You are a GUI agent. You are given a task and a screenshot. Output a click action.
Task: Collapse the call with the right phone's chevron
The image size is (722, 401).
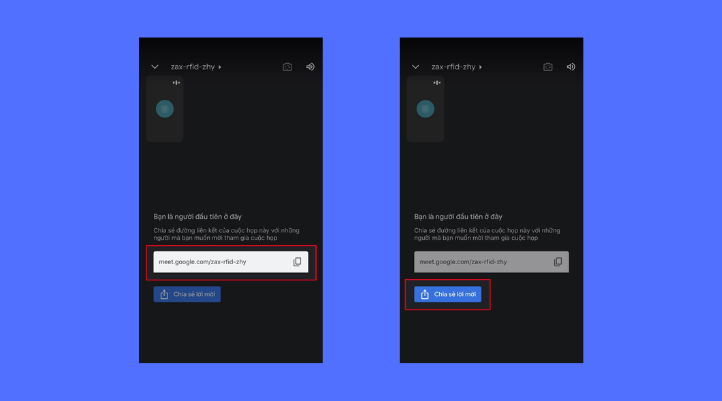pyautogui.click(x=415, y=67)
